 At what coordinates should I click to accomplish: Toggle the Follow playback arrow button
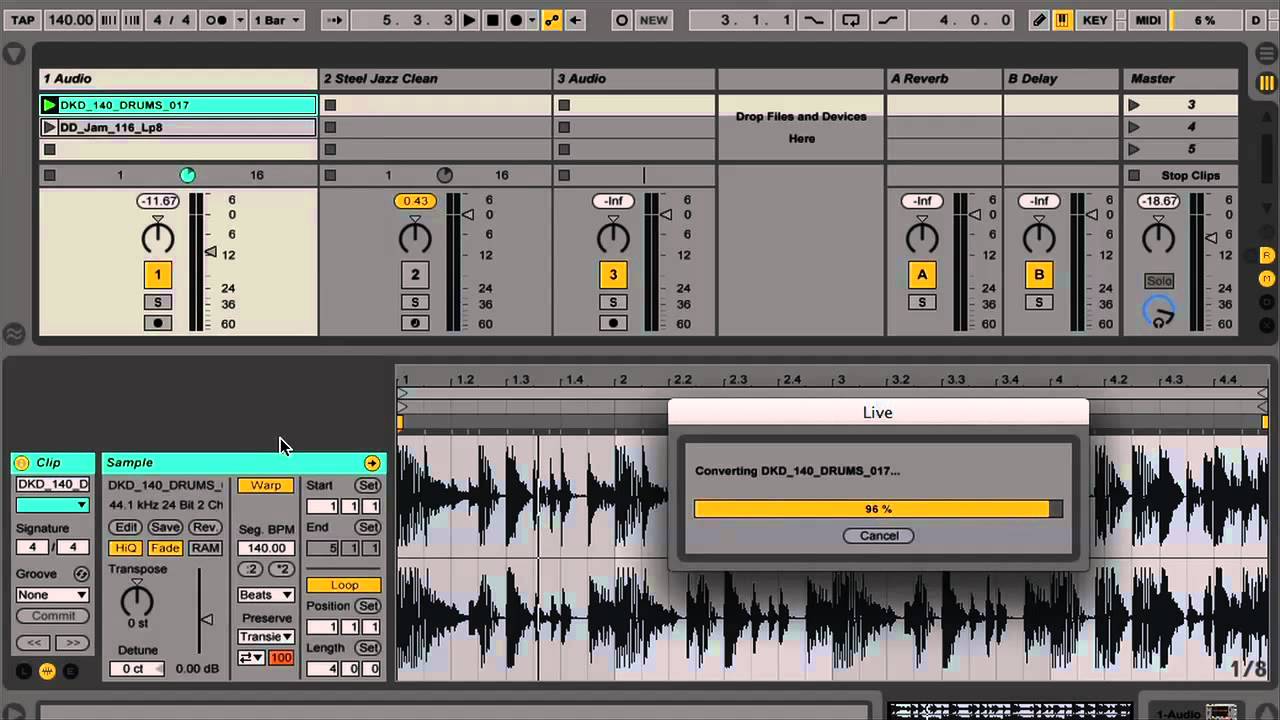tap(335, 20)
